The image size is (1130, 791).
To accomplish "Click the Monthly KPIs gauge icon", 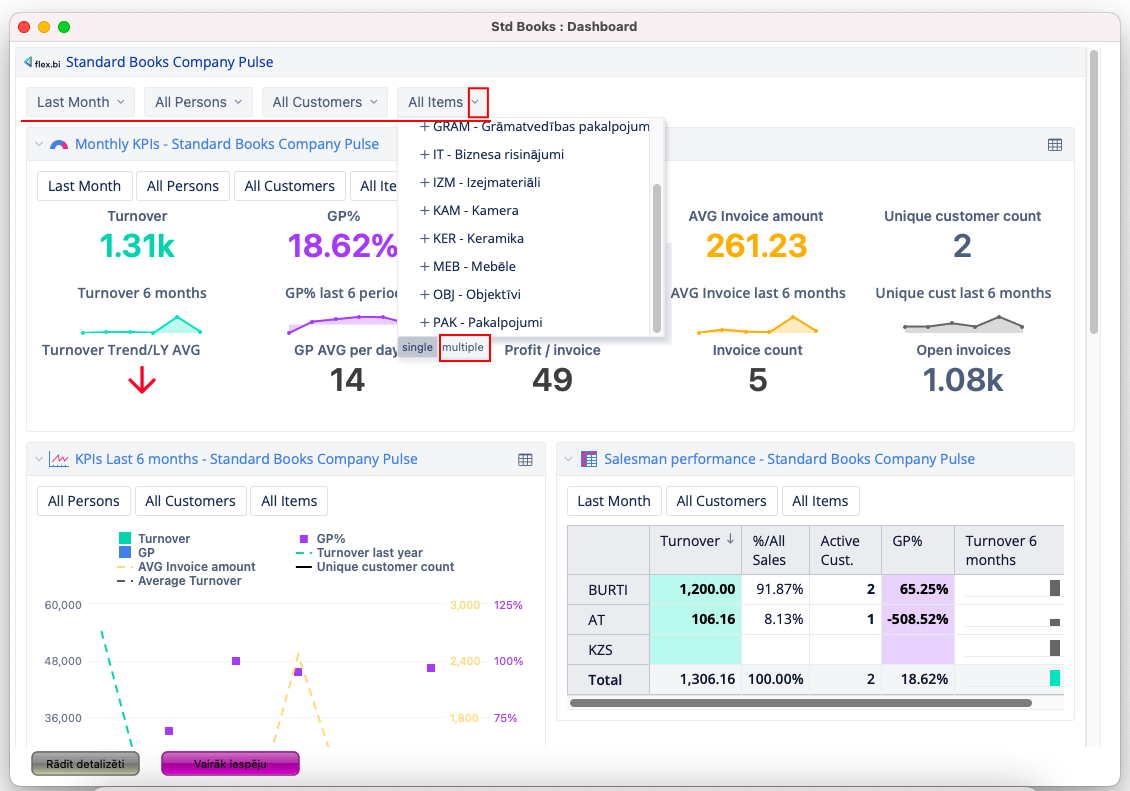I will pyautogui.click(x=59, y=144).
